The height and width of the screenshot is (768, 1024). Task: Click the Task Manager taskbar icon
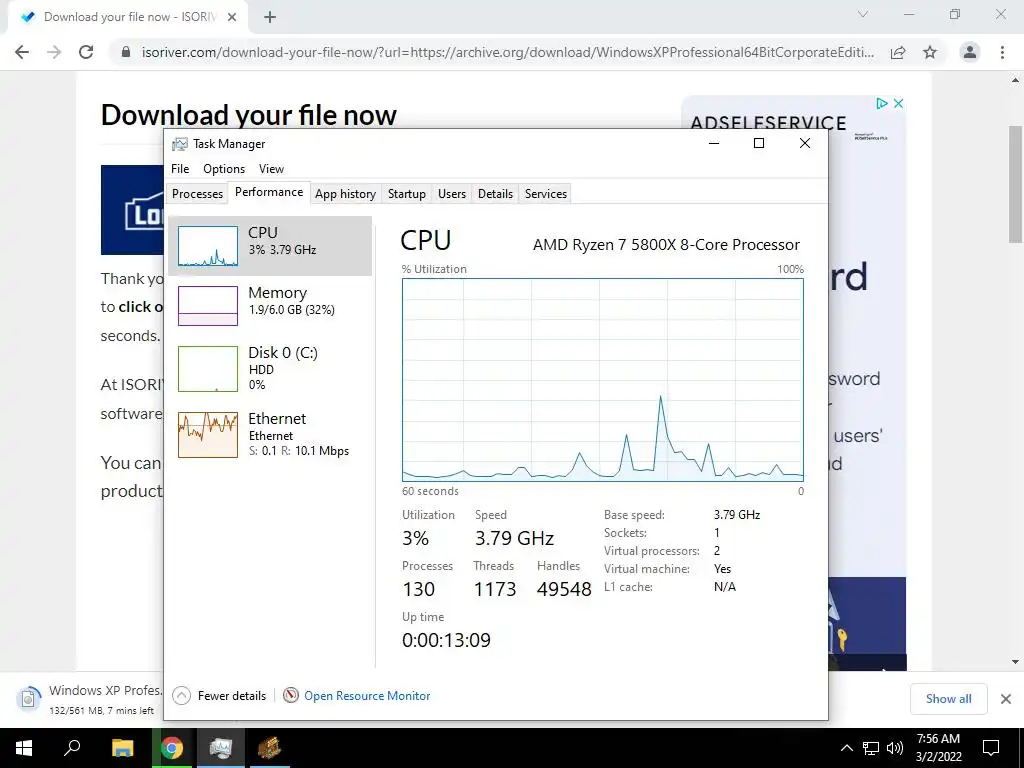pyautogui.click(x=221, y=748)
